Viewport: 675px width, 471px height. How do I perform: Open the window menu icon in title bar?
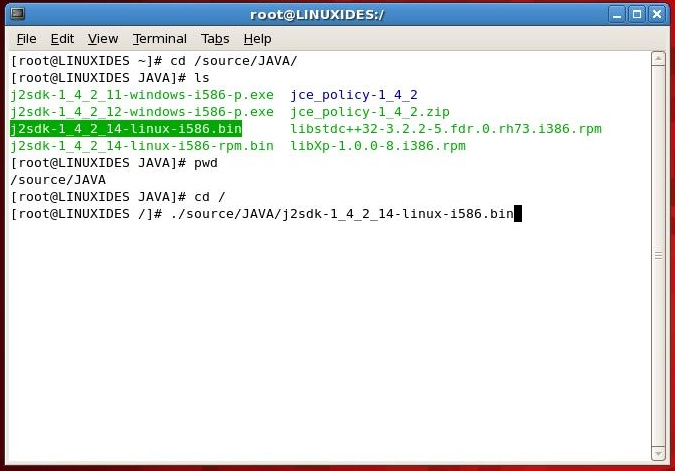(x=18, y=14)
